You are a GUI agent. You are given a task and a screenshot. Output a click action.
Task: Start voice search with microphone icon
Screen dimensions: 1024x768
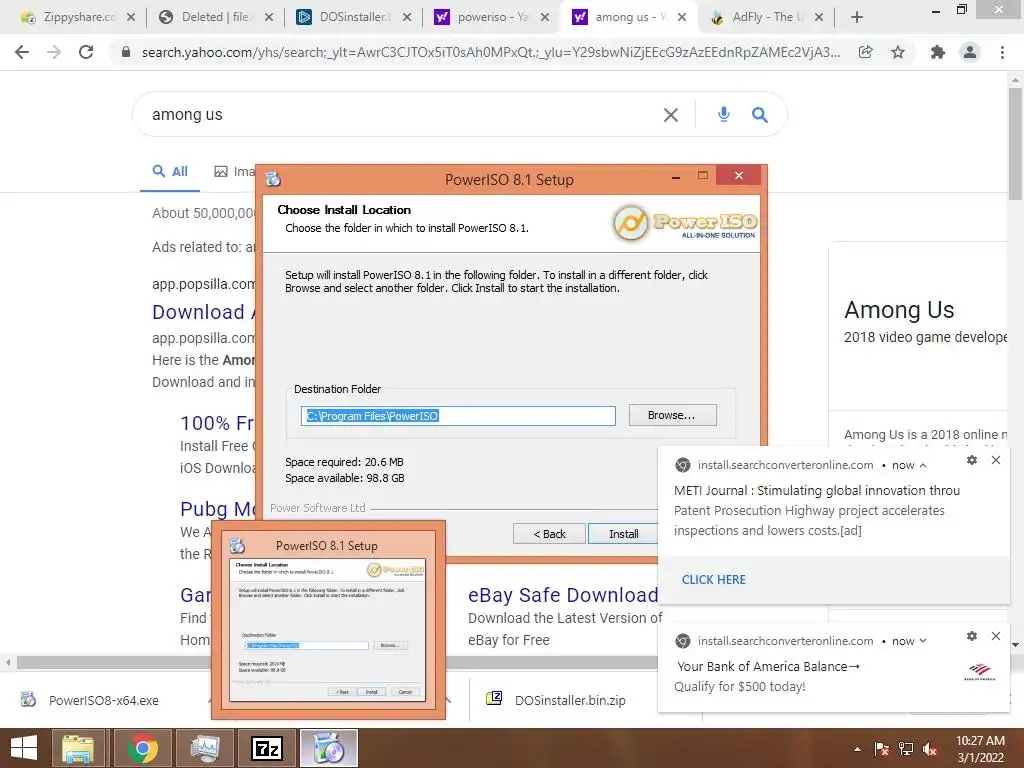point(724,115)
